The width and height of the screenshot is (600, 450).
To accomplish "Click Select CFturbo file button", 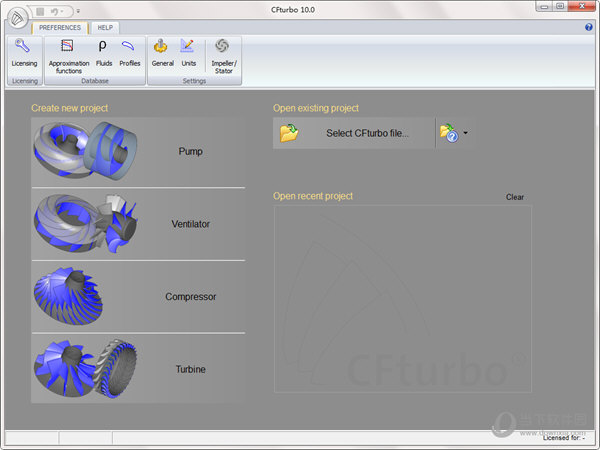I will pyautogui.click(x=354, y=133).
